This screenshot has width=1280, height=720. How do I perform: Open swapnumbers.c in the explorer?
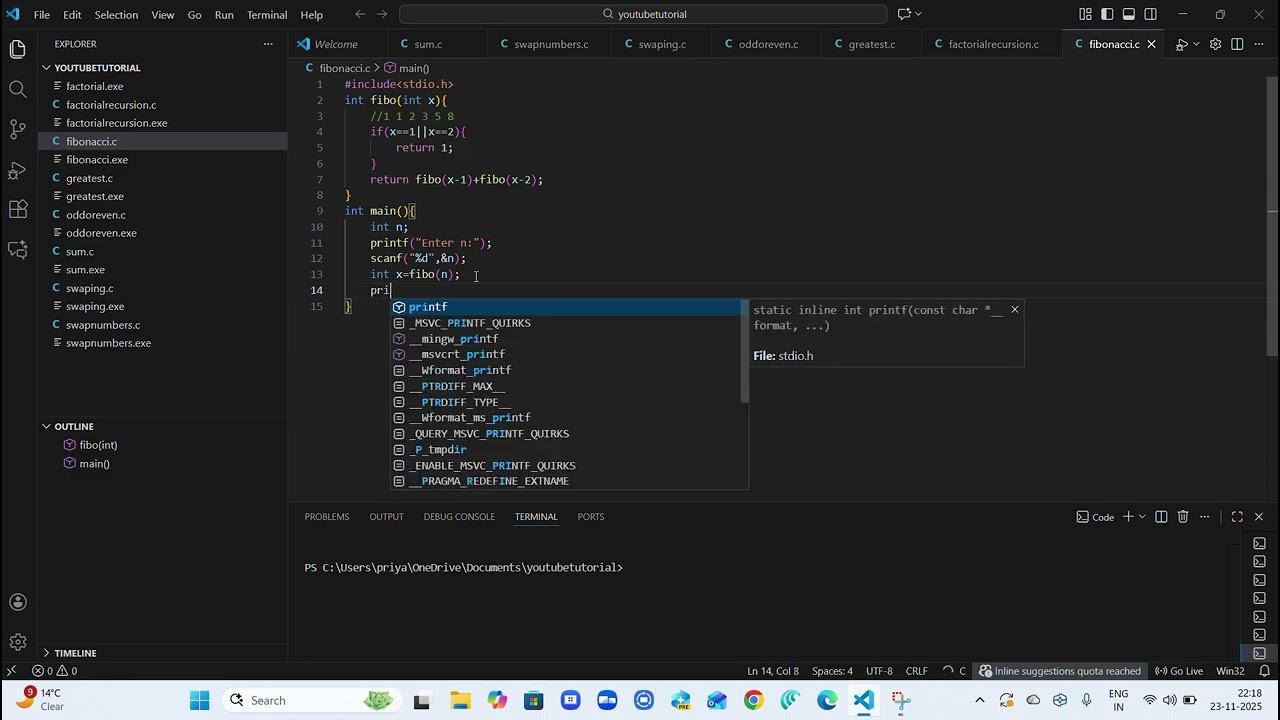102,325
